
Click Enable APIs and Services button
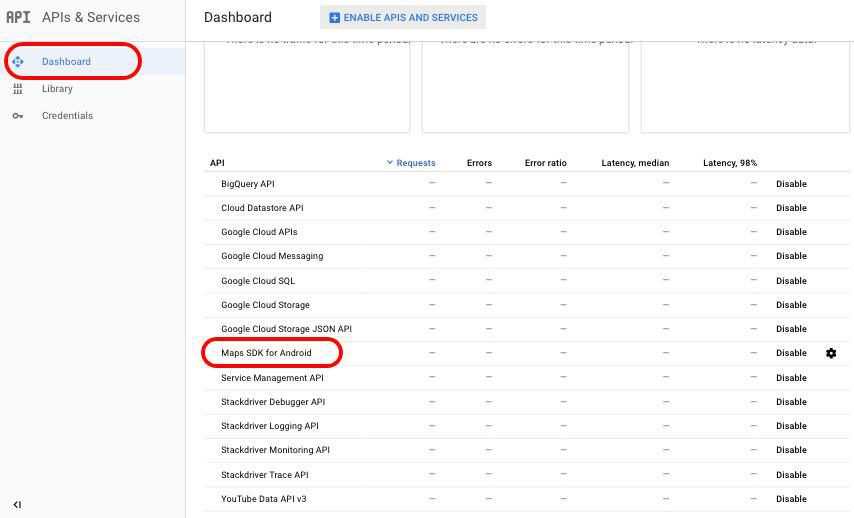click(x=403, y=17)
